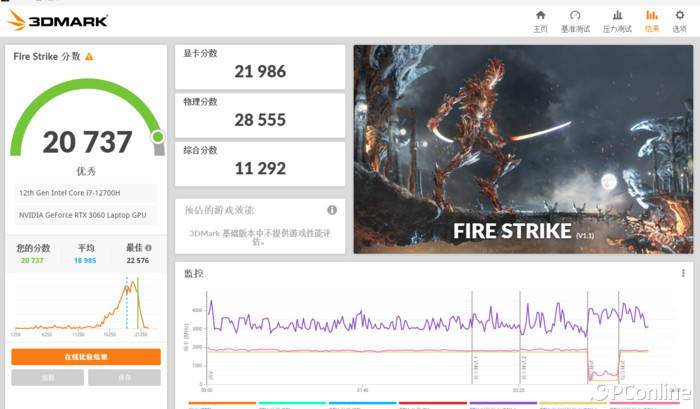Click the Fire Strike score warning icon
The image size is (700, 409).
coord(89,57)
